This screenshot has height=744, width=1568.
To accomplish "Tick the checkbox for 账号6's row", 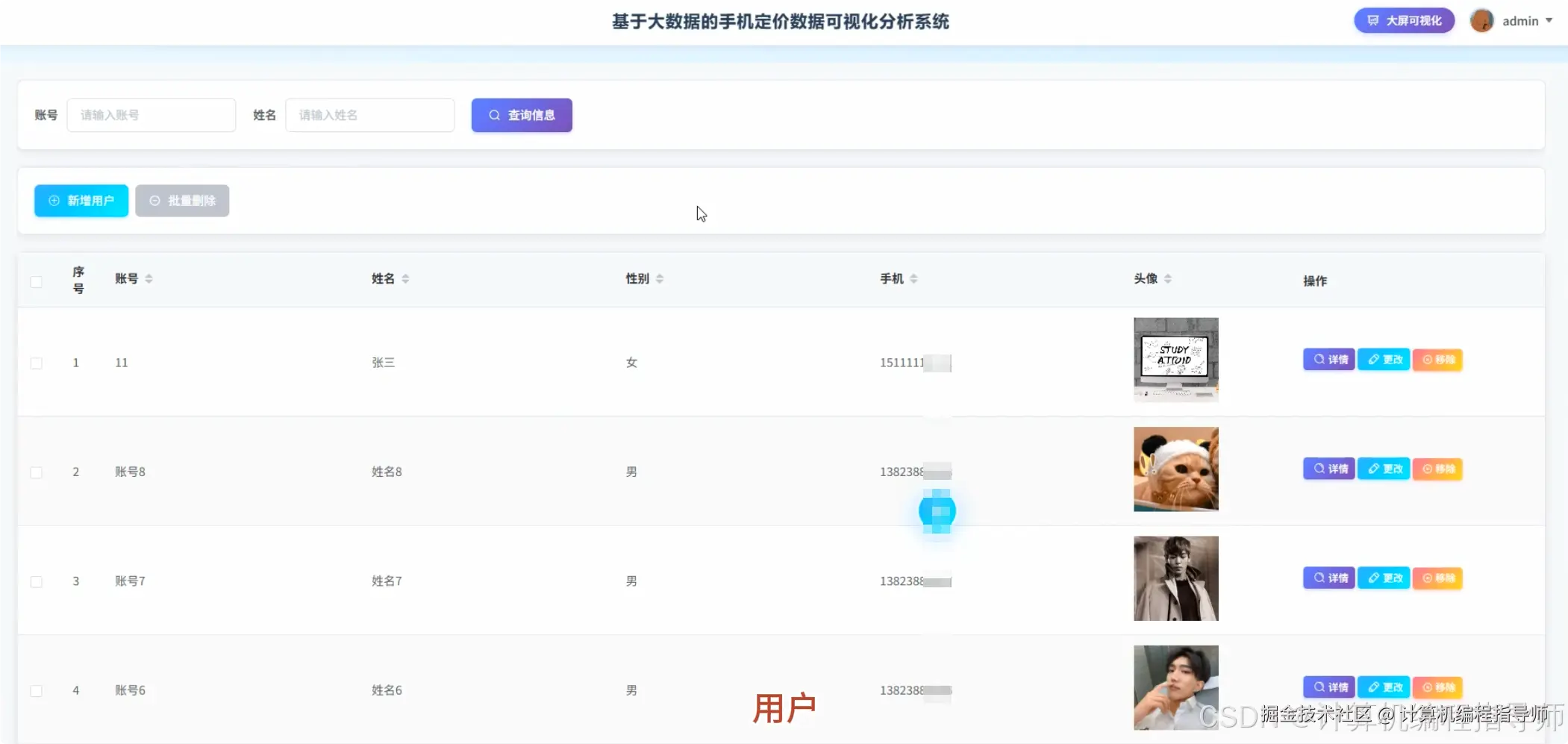I will click(37, 690).
